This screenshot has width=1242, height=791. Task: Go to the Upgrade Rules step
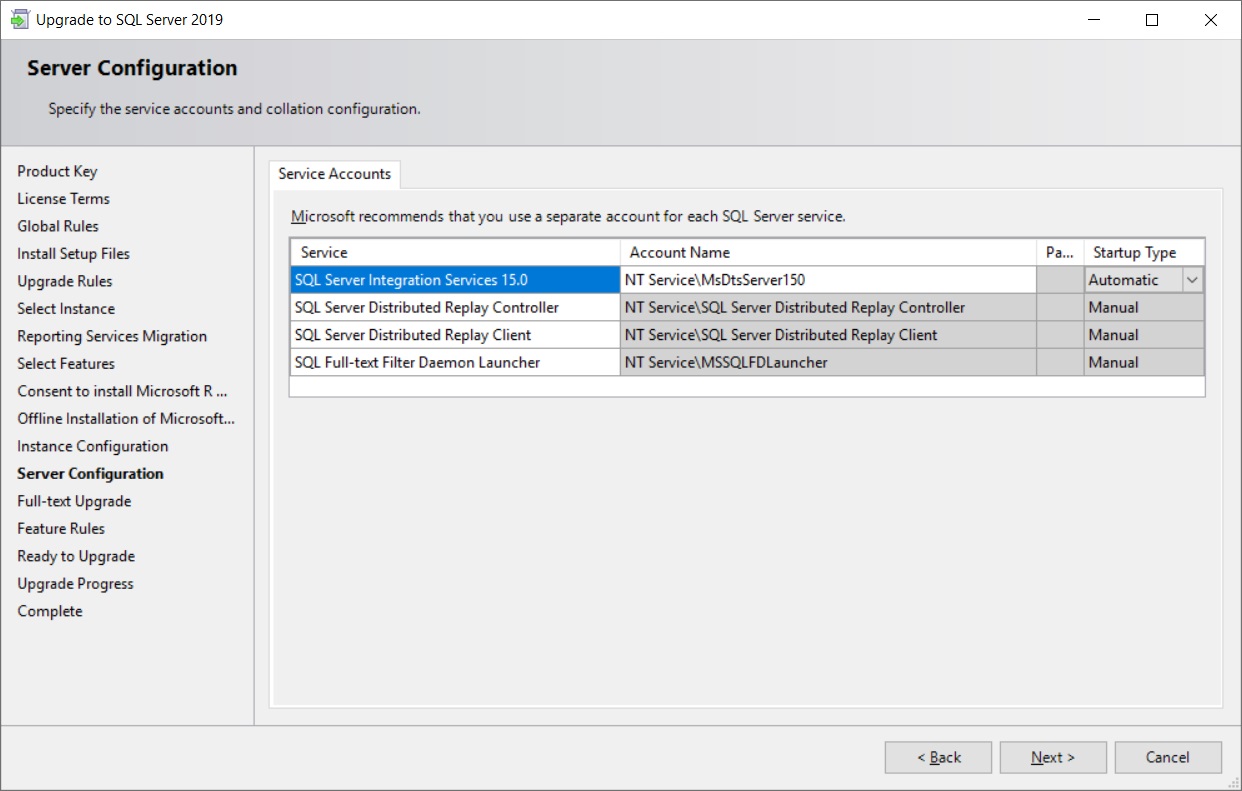pos(65,281)
